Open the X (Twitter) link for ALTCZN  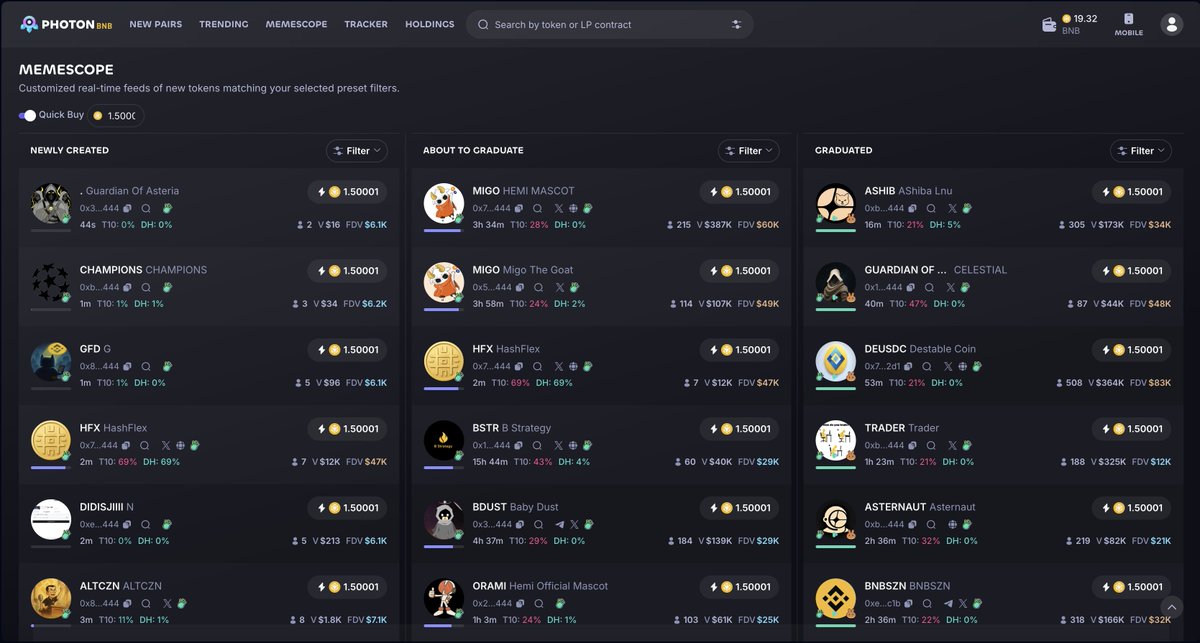point(166,604)
